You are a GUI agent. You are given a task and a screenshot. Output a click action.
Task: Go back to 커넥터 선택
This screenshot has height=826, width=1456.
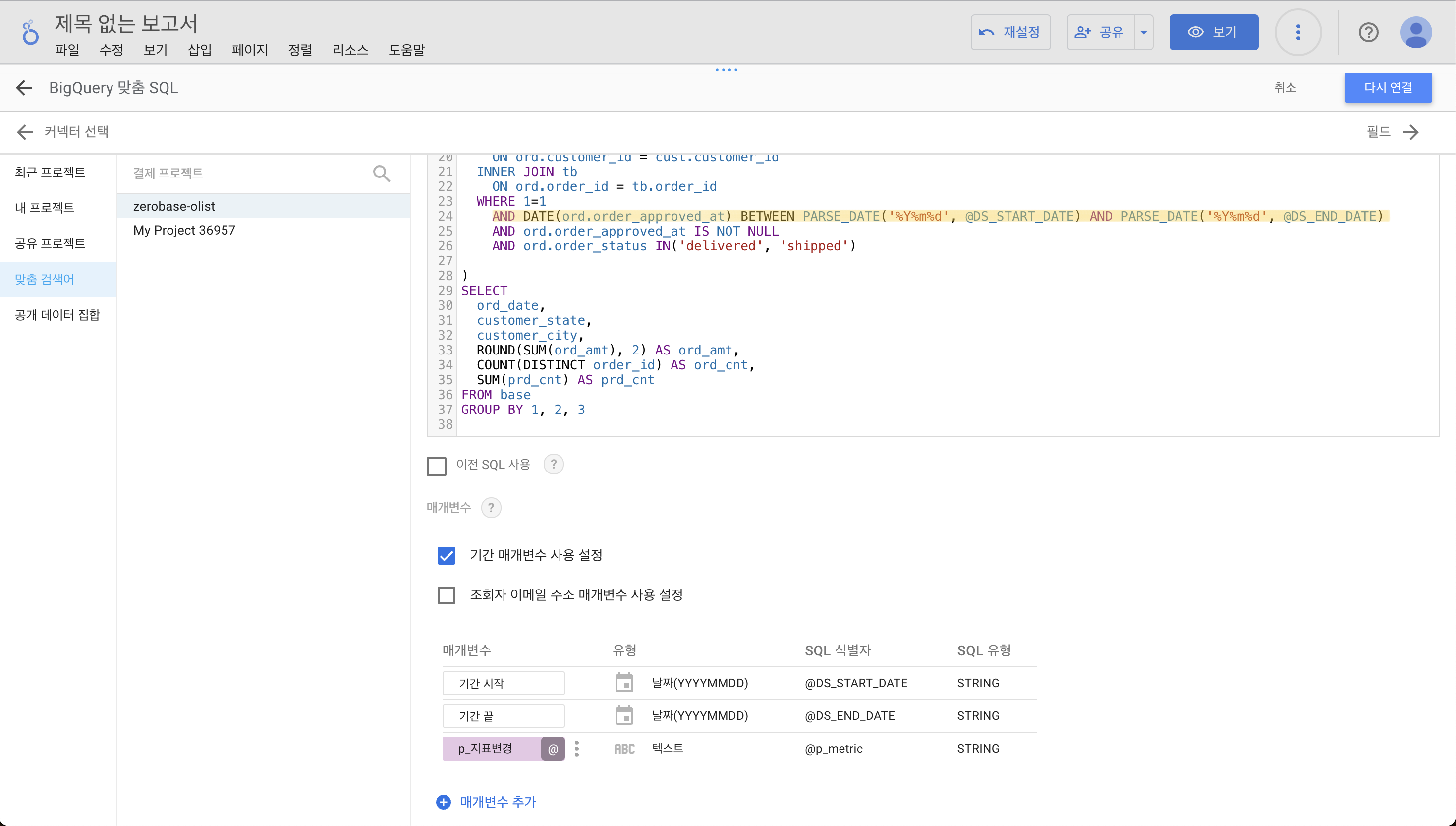[25, 132]
